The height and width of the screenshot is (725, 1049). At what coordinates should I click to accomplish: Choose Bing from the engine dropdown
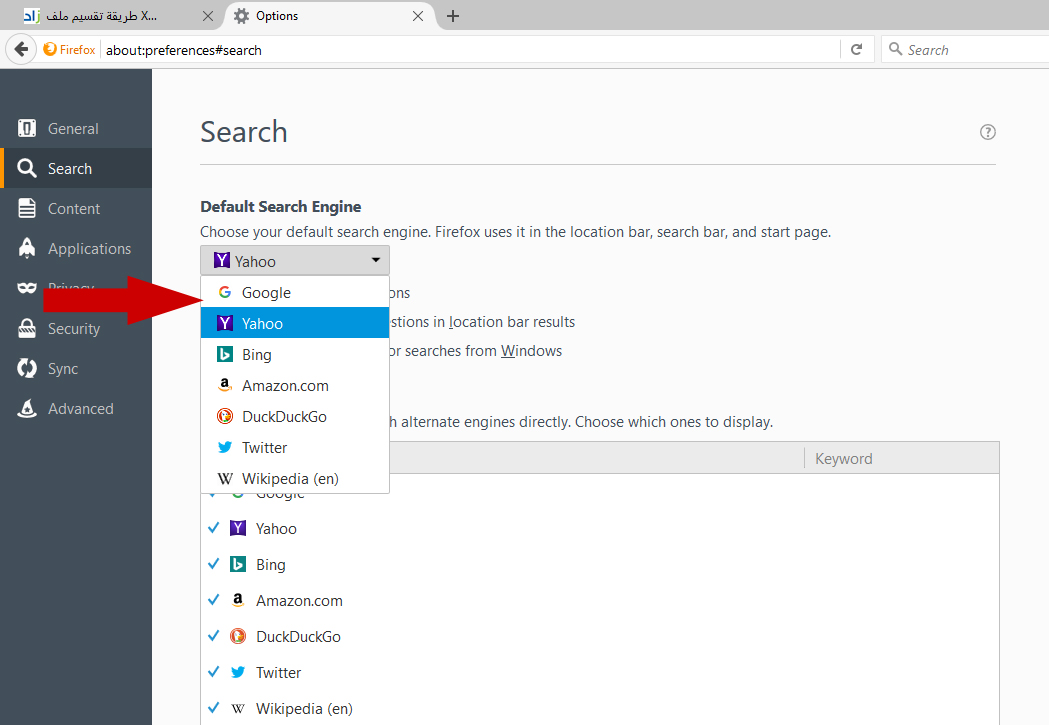point(295,354)
